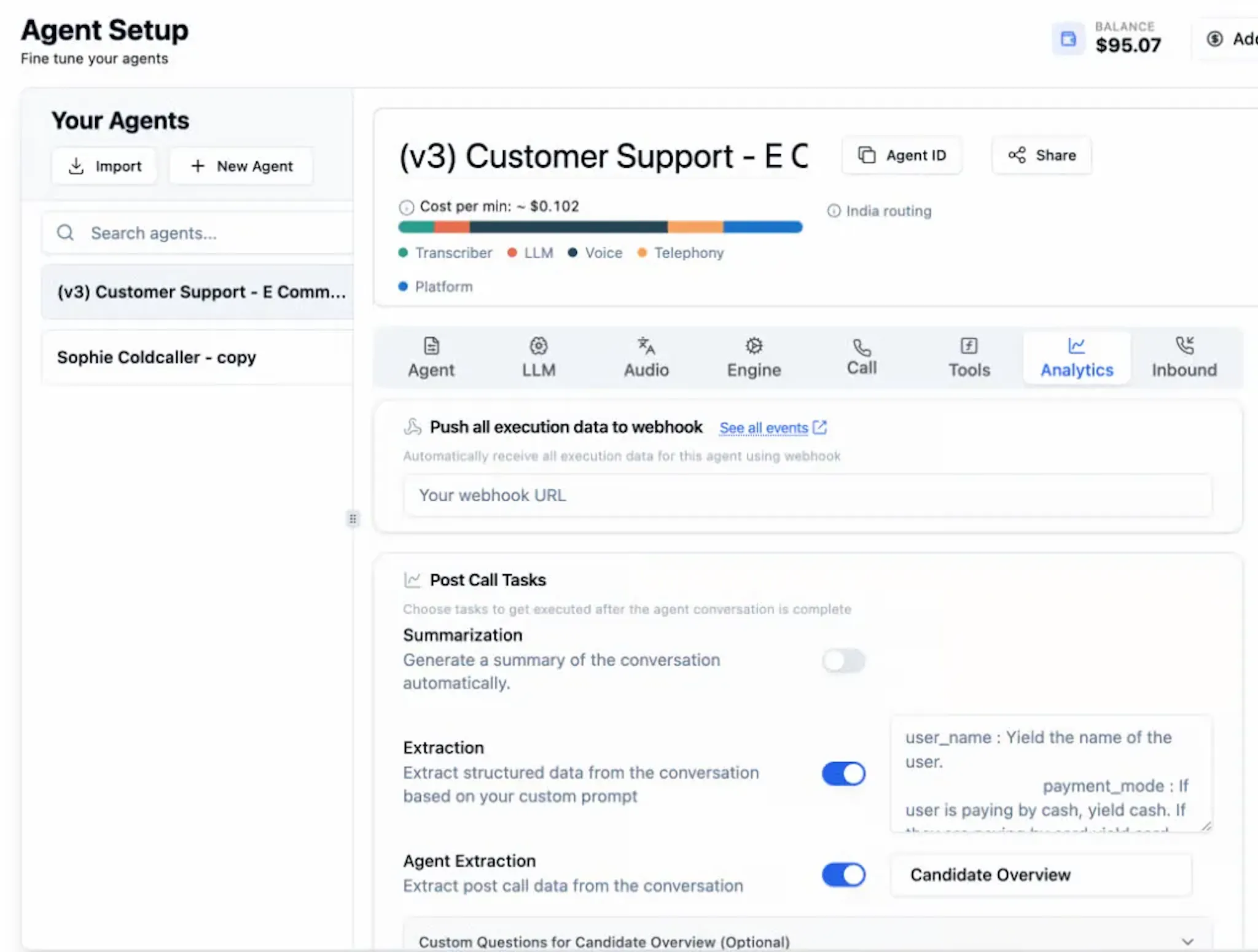This screenshot has height=952, width=1258.
Task: Select the Sophie Coldcaller - copy agent
Action: pyautogui.click(x=198, y=357)
